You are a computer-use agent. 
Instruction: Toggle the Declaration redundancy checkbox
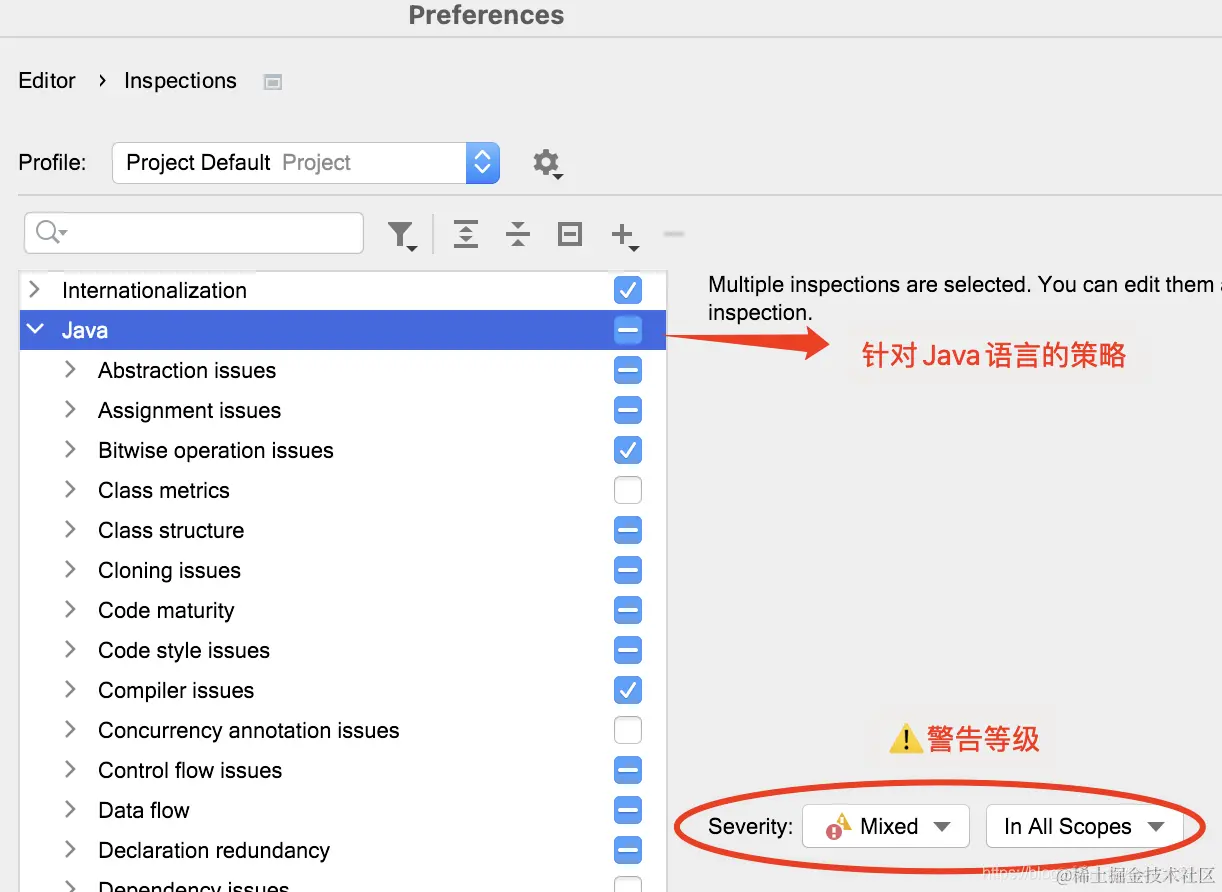click(x=628, y=850)
